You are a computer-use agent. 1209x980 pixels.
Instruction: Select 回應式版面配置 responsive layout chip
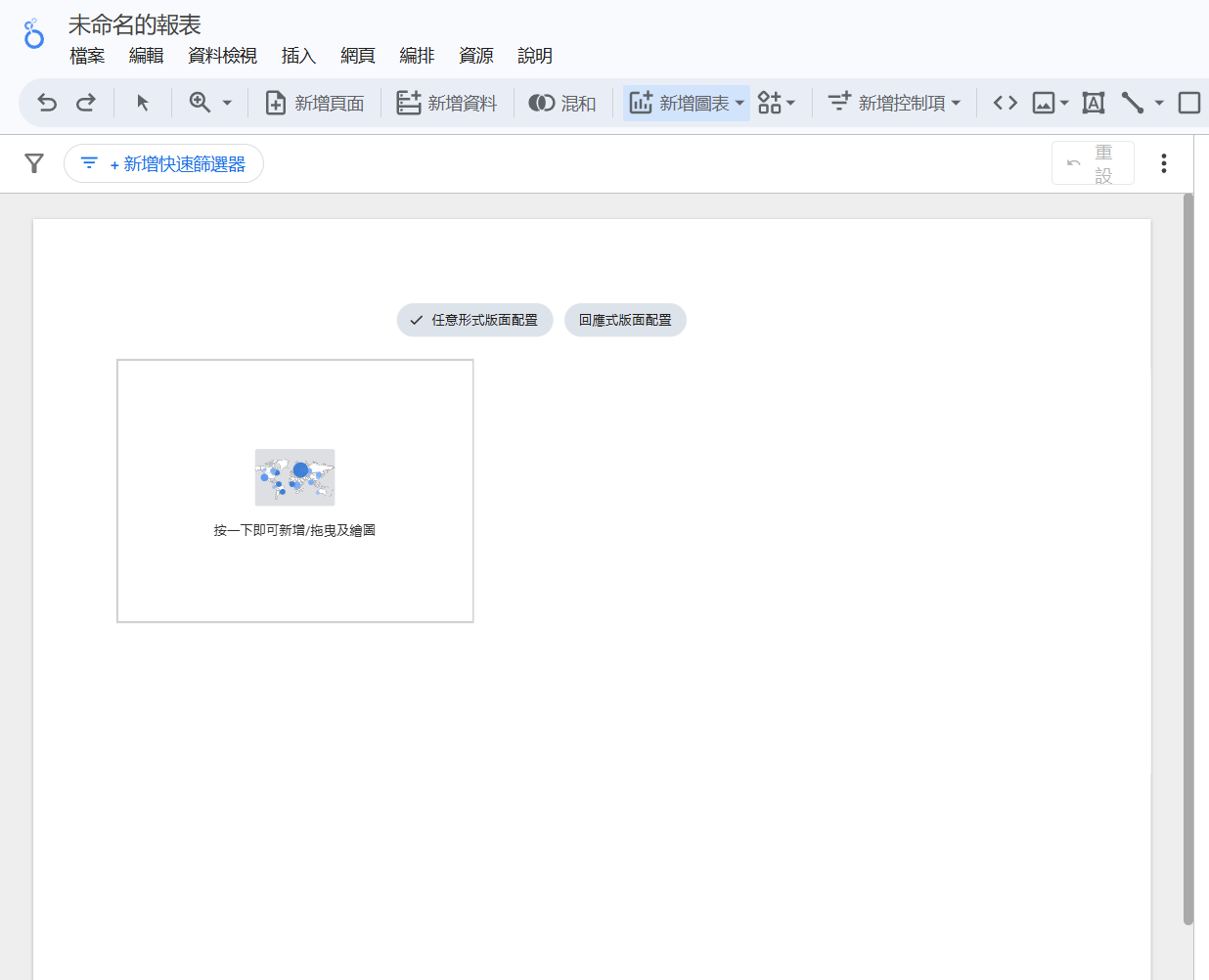pos(625,320)
